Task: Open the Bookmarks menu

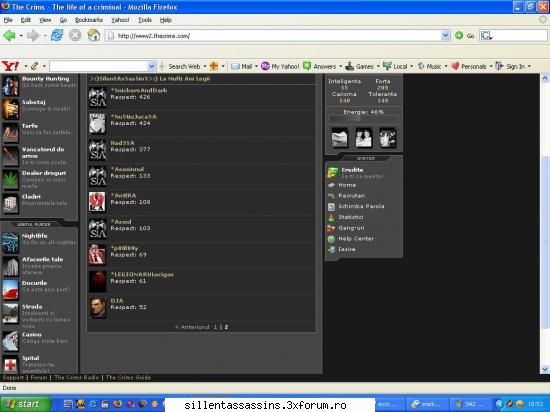Action: point(89,20)
